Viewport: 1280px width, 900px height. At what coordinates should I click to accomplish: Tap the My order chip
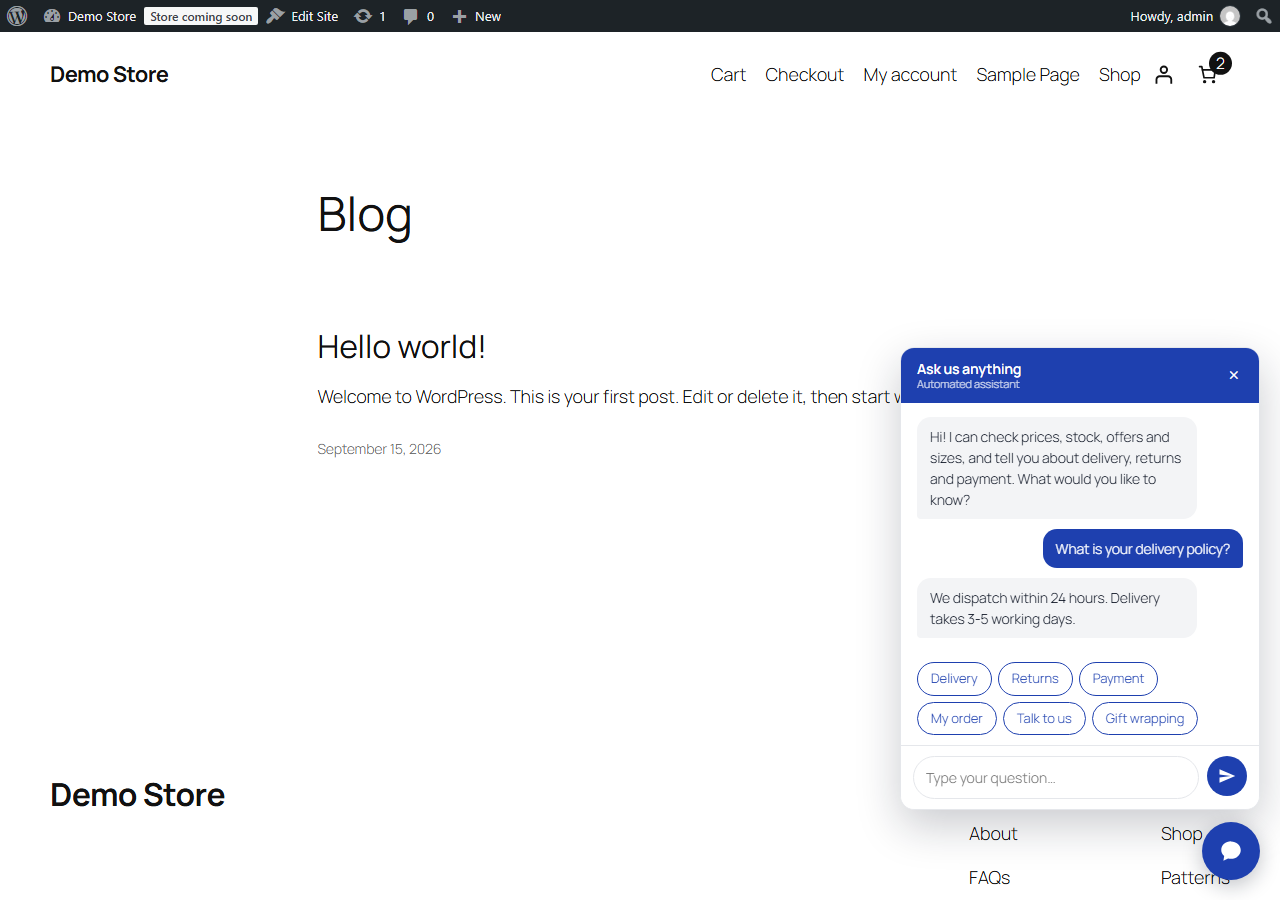957,719
